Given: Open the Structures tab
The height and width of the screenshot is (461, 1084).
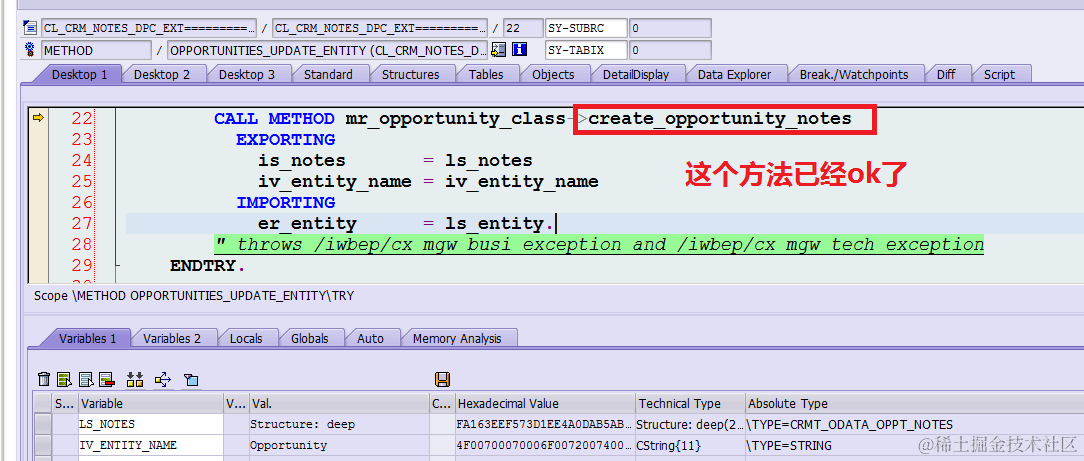Looking at the screenshot, I should (411, 75).
